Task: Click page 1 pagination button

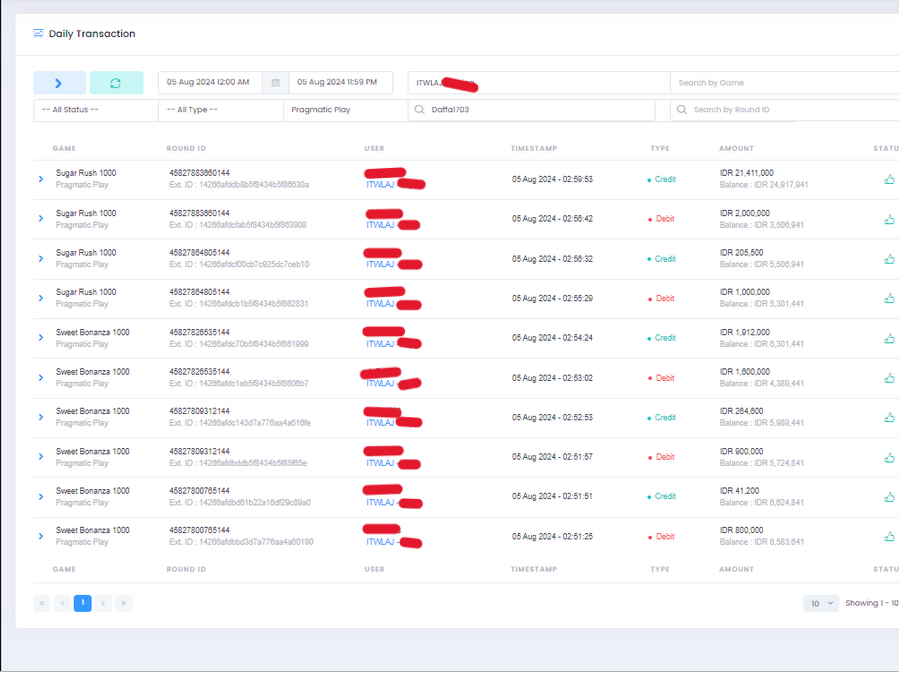Action: pos(83,604)
